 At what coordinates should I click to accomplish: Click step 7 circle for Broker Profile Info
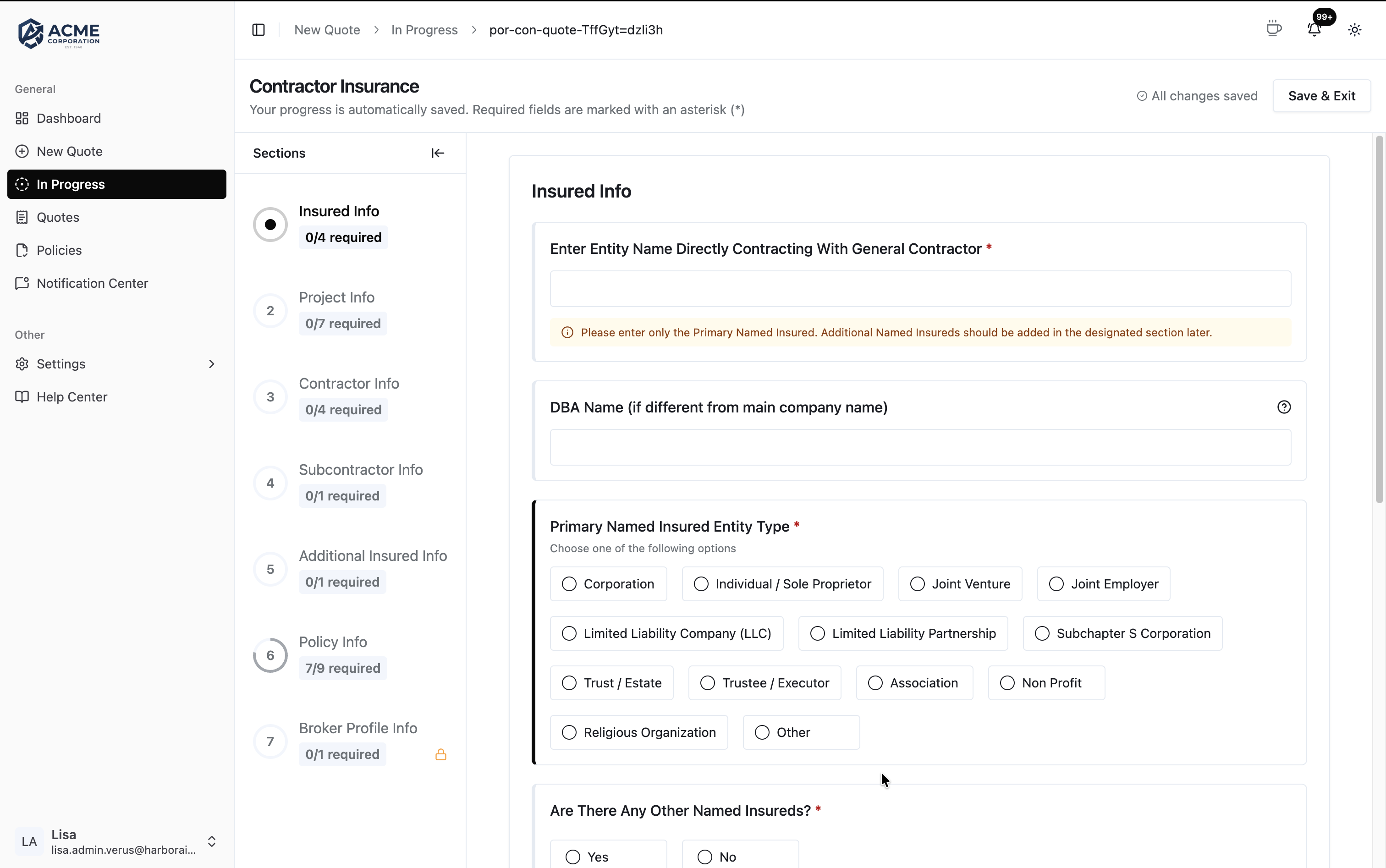pyautogui.click(x=270, y=741)
